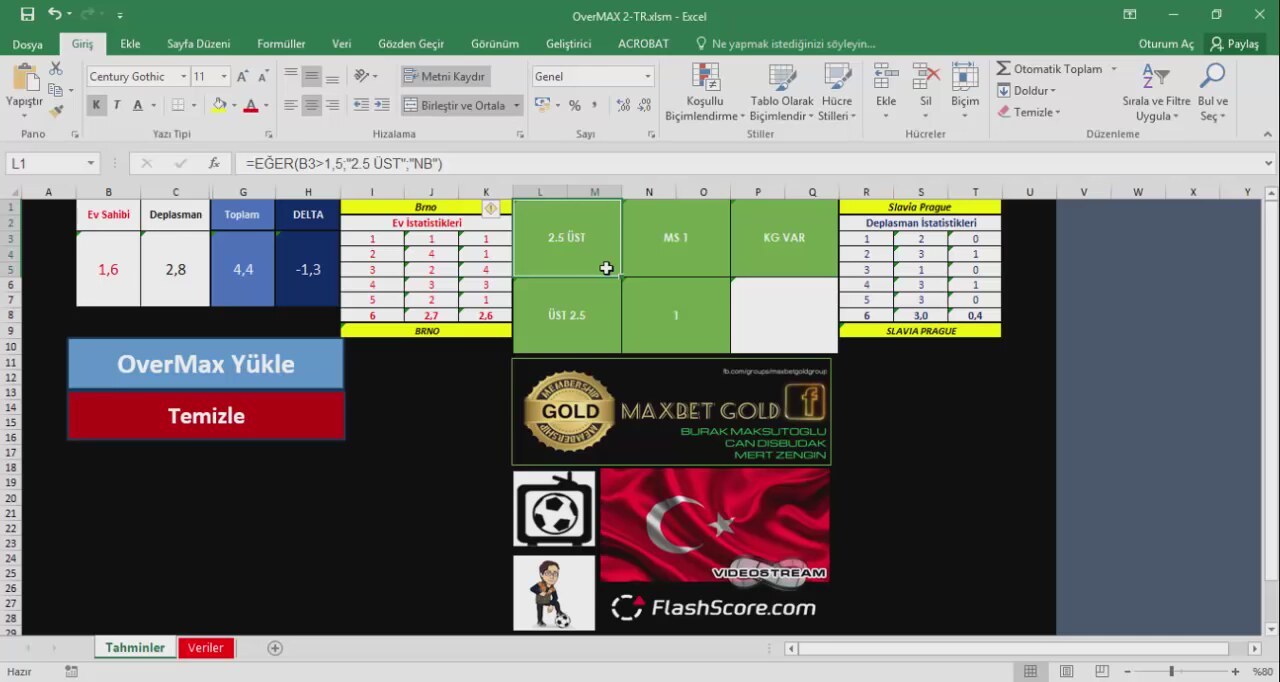Toggle middle vertical alignment

pyautogui.click(x=312, y=76)
